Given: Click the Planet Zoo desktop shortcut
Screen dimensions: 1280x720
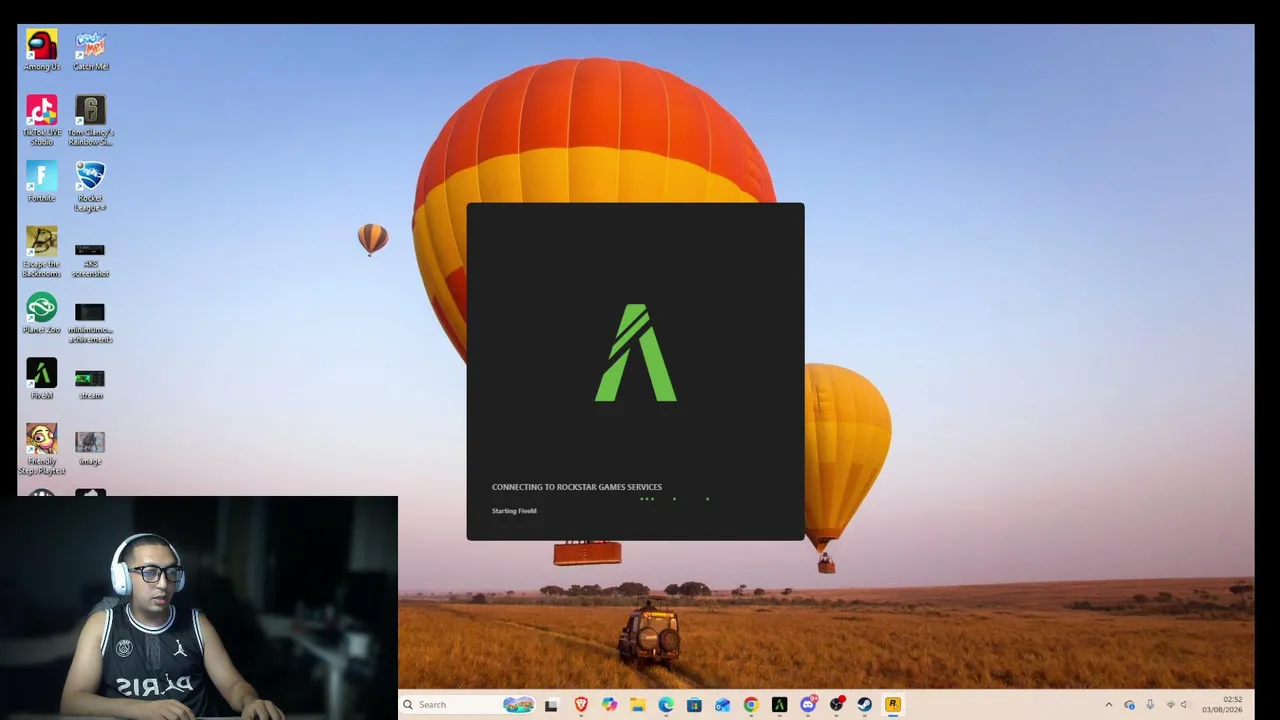Looking at the screenshot, I should [x=41, y=313].
